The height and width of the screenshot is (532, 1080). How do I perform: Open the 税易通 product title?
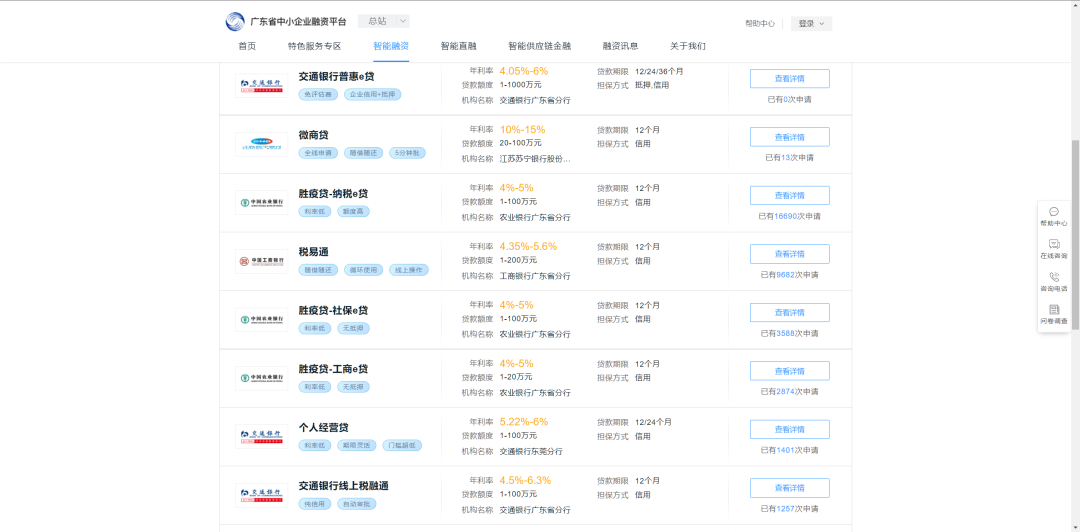pyautogui.click(x=313, y=252)
